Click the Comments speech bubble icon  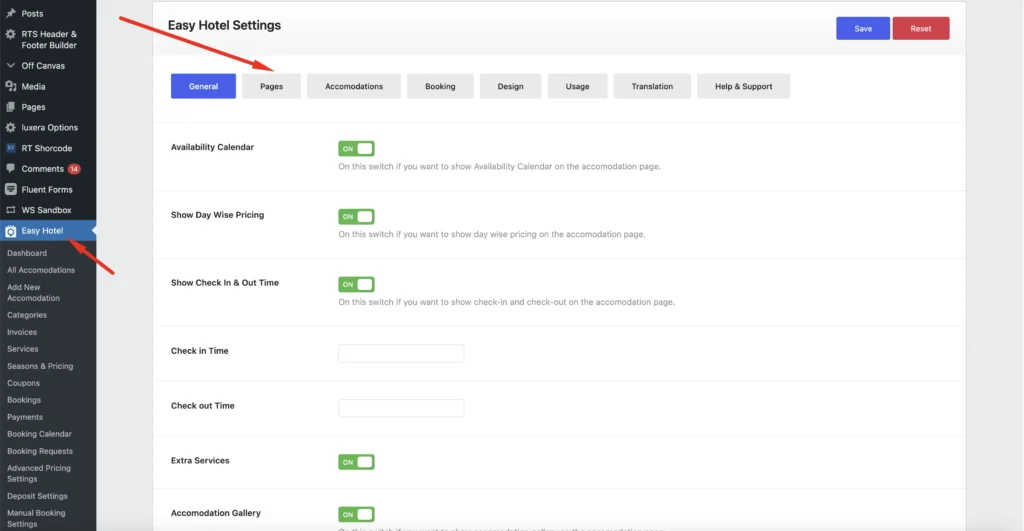(x=10, y=169)
